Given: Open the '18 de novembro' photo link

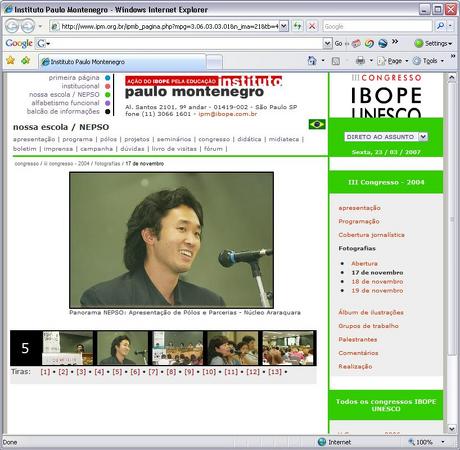Looking at the screenshot, I should [377, 282].
